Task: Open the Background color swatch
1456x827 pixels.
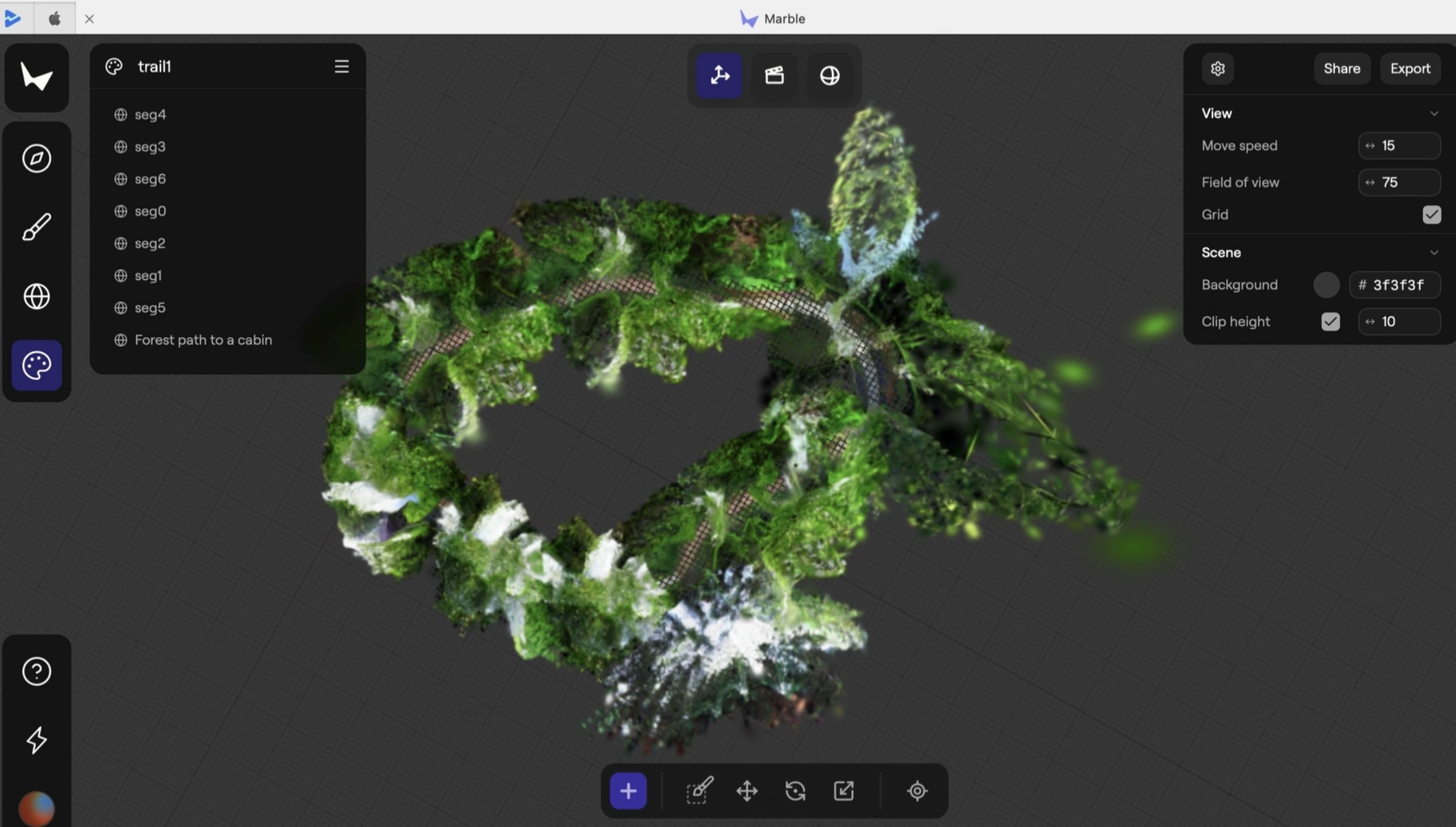Action: (1326, 285)
